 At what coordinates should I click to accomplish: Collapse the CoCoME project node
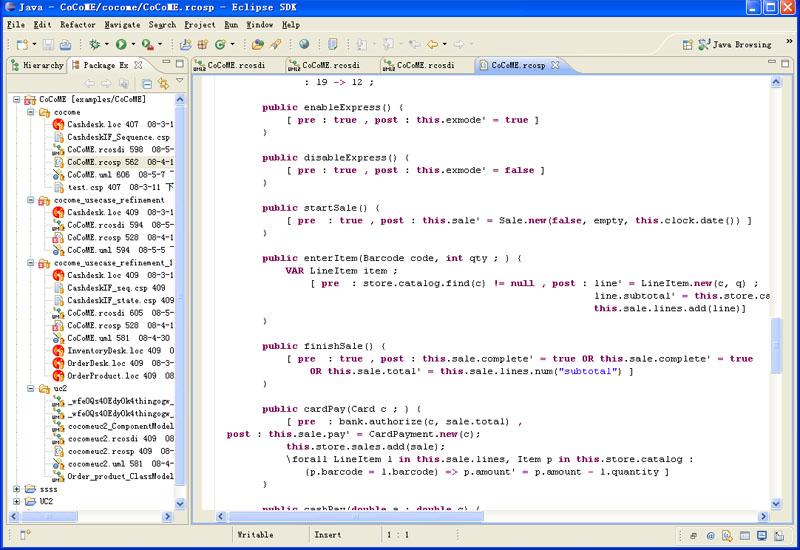tap(17, 99)
